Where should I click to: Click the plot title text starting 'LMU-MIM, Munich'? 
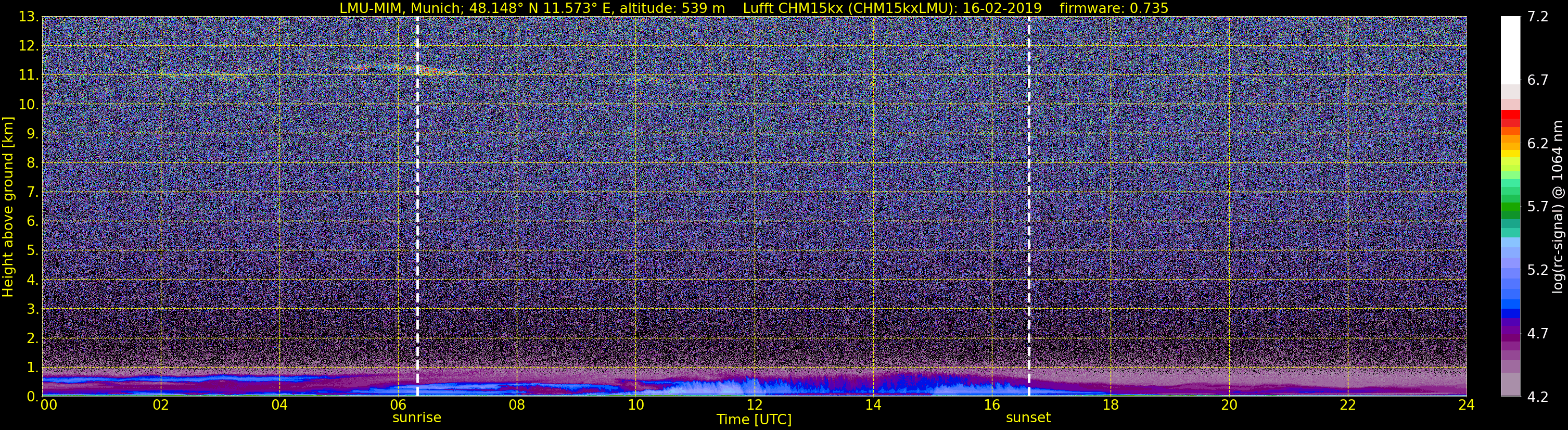754,8
